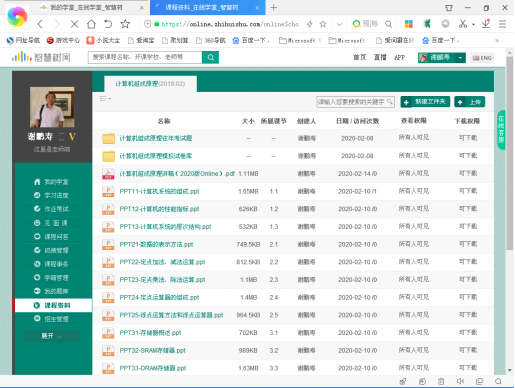Expand the user account dropdown arrow
This screenshot has height=388, width=515.
(460, 58)
